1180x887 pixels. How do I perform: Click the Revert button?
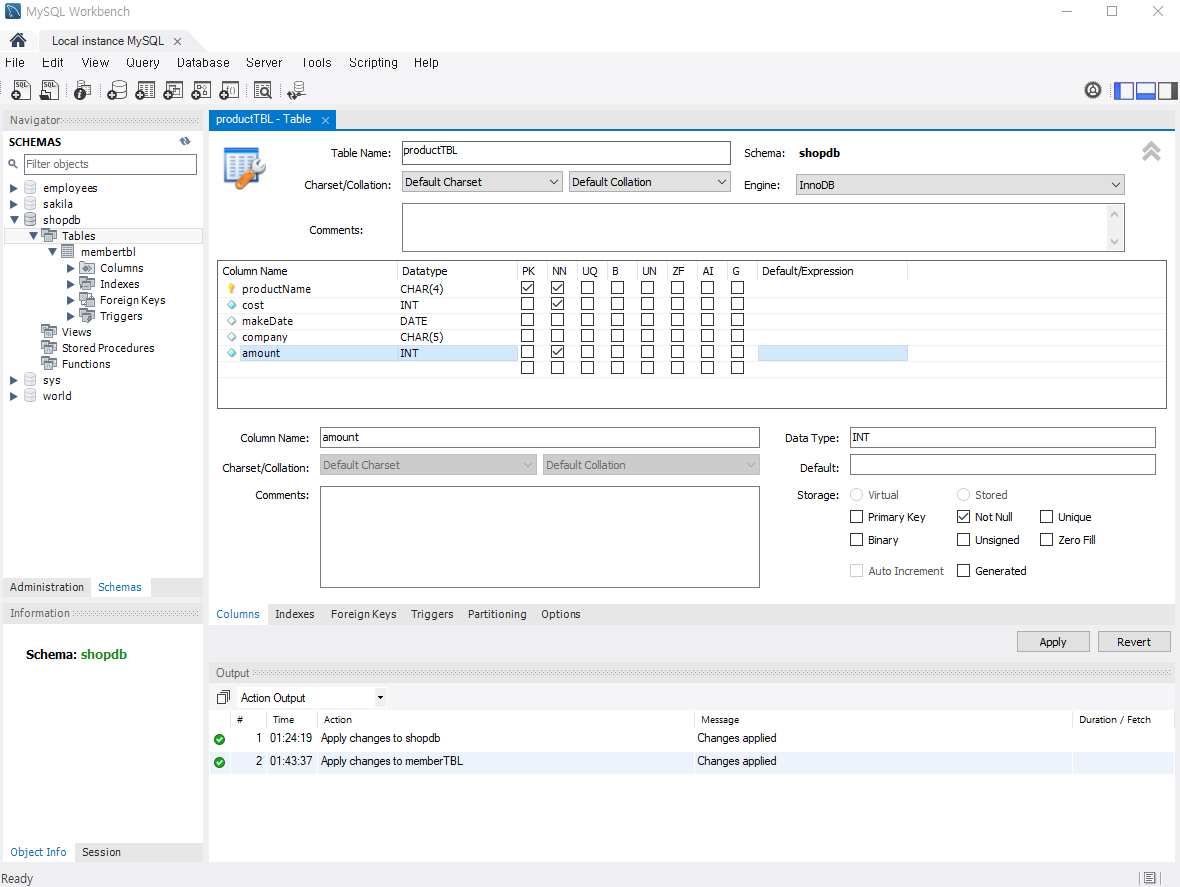(1133, 642)
